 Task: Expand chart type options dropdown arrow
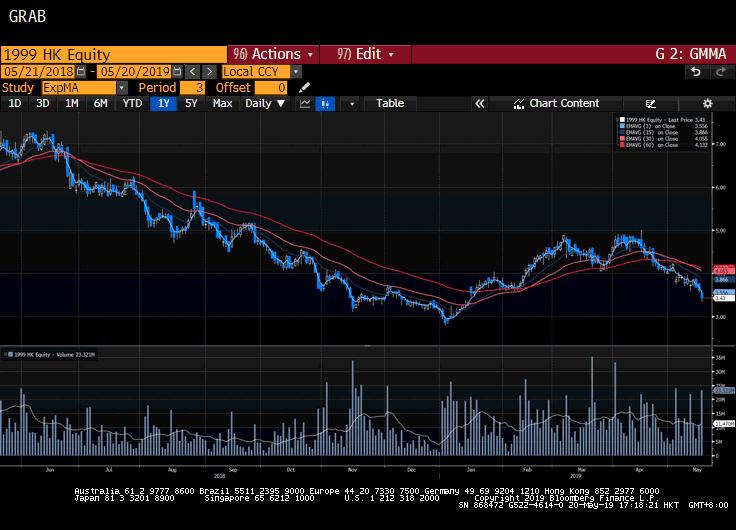point(352,103)
